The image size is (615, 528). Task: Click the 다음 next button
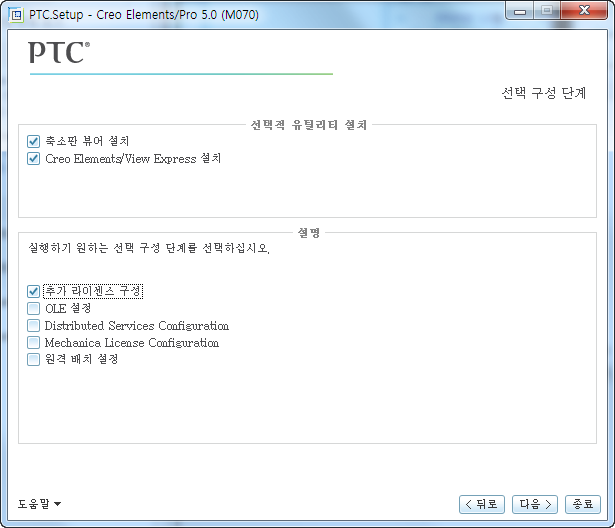(x=535, y=504)
